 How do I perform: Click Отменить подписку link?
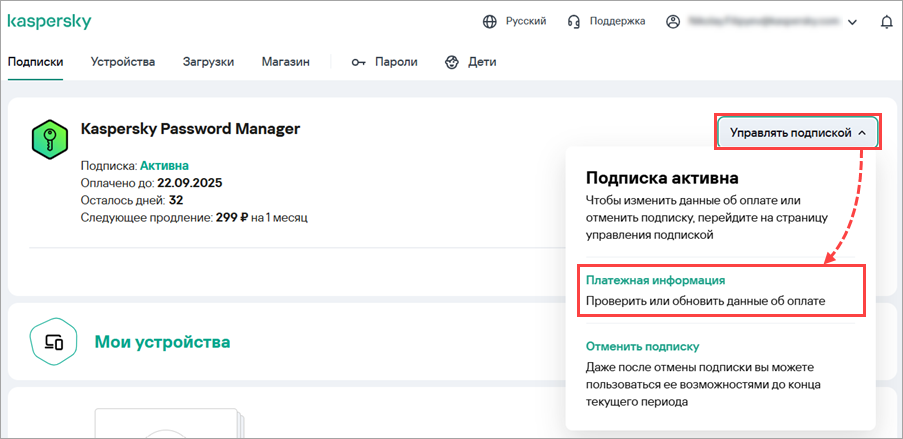643,347
